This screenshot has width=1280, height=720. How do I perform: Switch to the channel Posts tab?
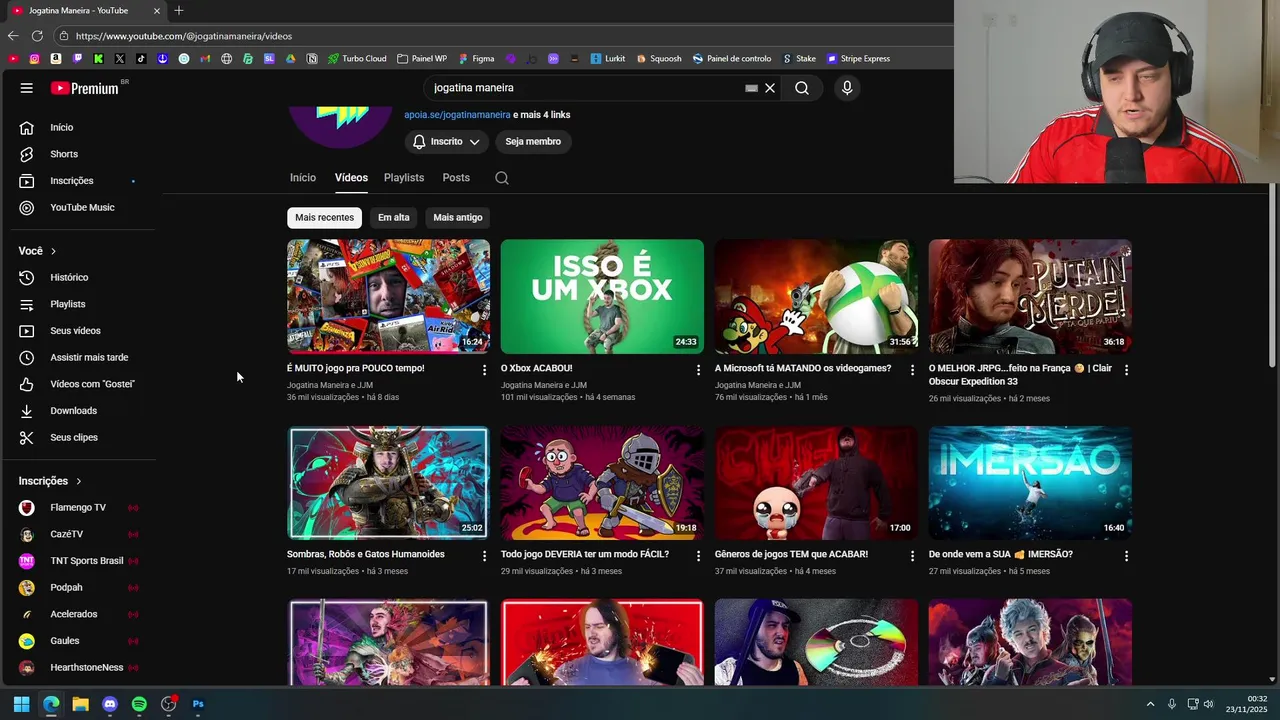point(456,178)
